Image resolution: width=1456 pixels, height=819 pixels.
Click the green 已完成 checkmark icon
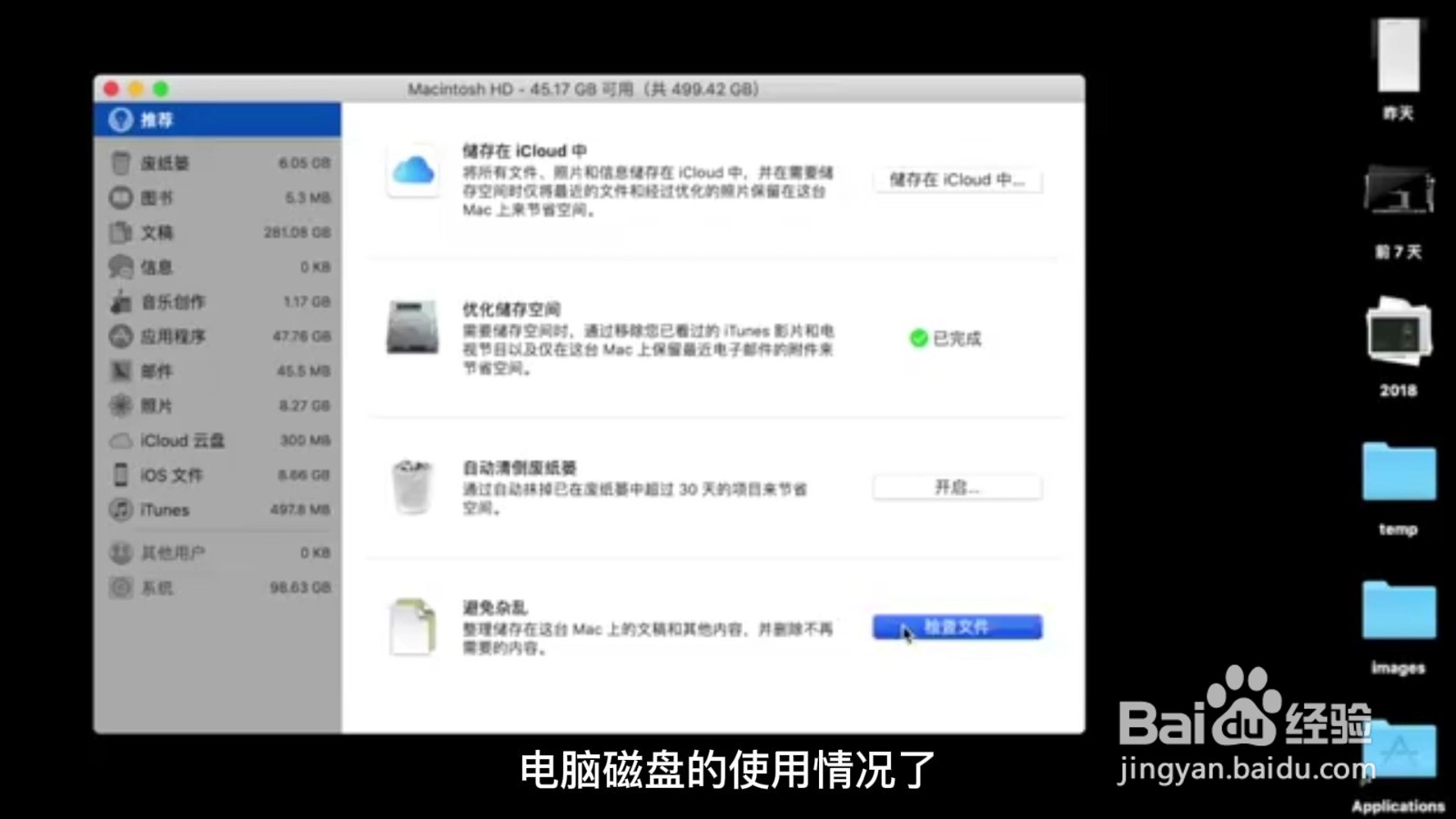click(918, 339)
